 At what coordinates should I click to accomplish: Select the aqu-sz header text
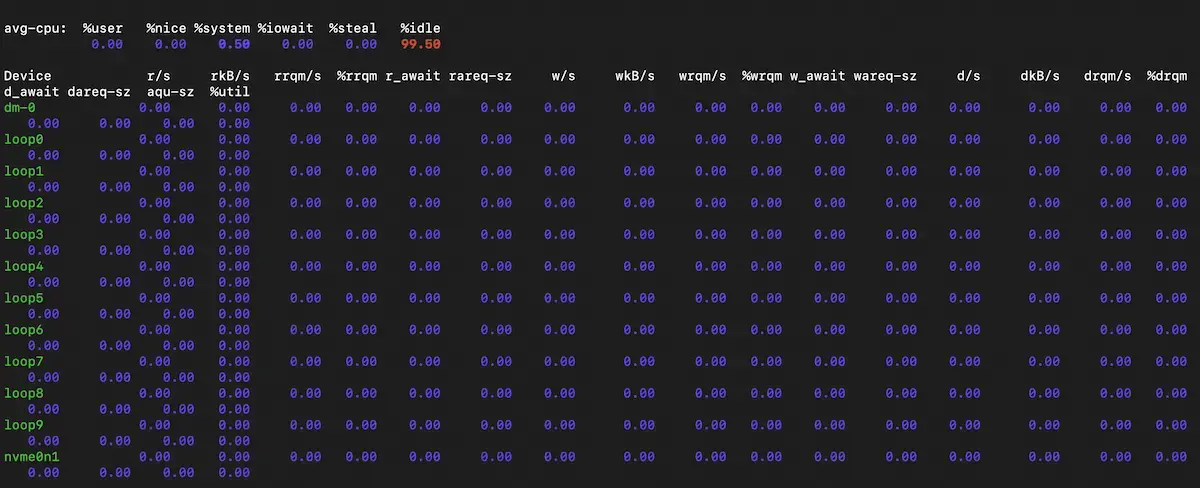[x=170, y=91]
